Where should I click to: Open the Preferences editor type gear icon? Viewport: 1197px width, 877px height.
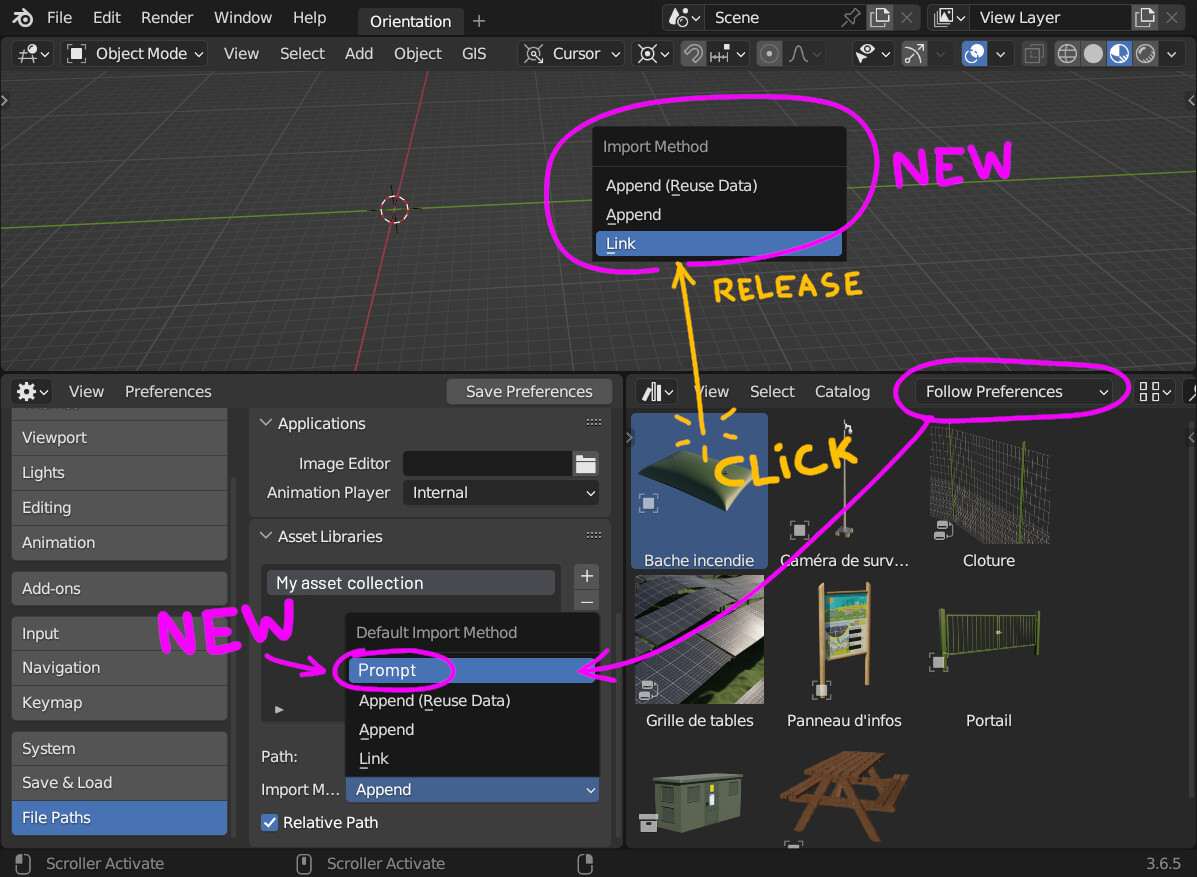32,392
